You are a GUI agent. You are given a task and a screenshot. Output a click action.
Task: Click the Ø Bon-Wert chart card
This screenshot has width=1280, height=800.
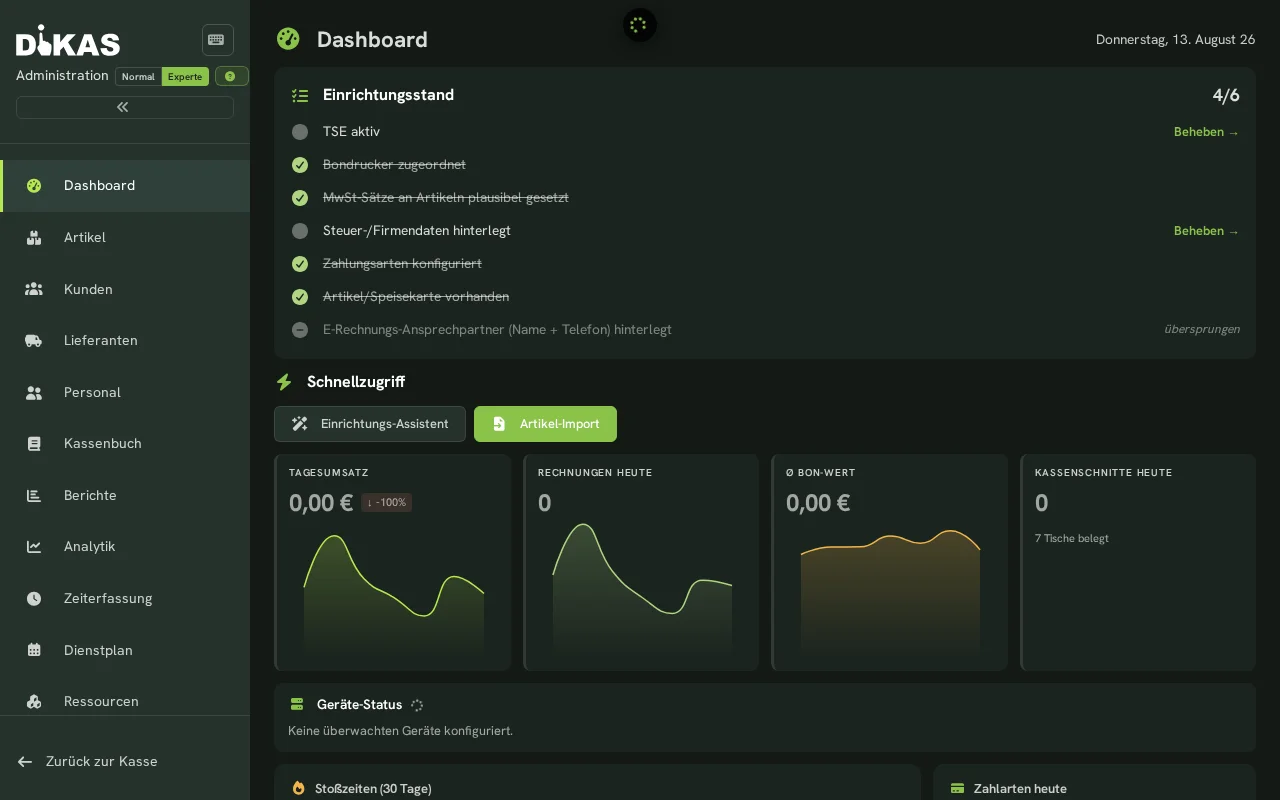coord(890,562)
